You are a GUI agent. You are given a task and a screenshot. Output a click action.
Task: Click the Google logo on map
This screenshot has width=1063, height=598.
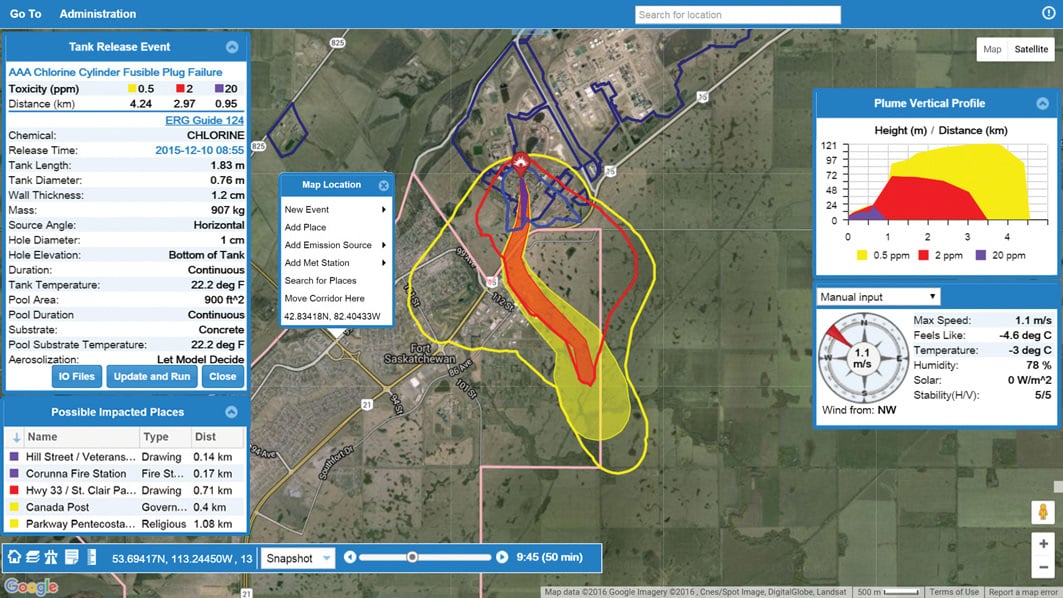point(31,586)
